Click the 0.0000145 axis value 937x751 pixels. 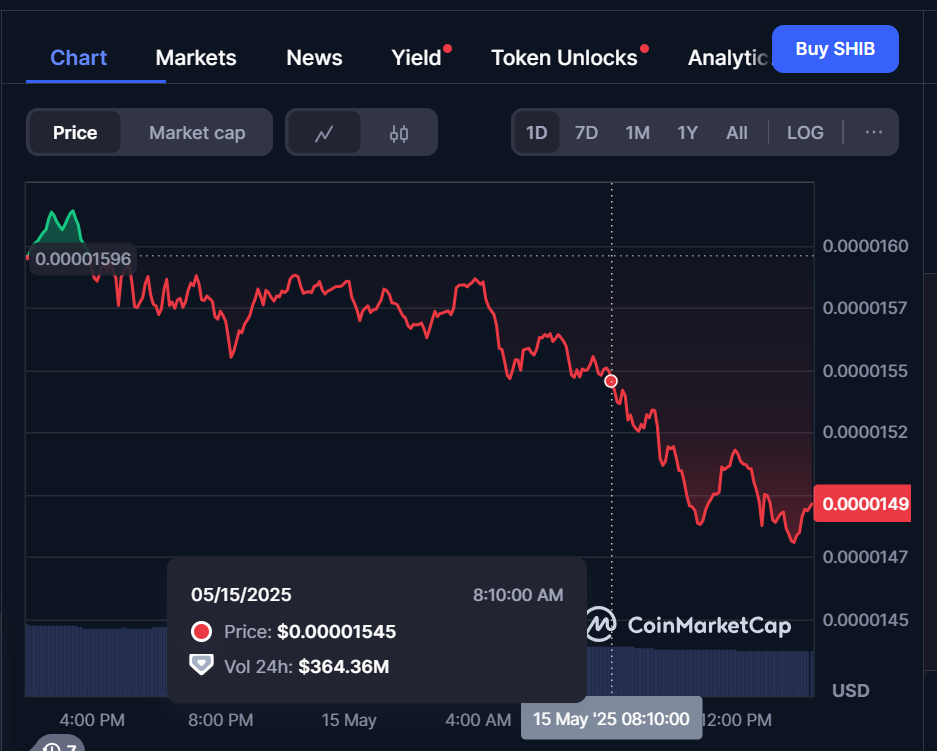tap(865, 620)
